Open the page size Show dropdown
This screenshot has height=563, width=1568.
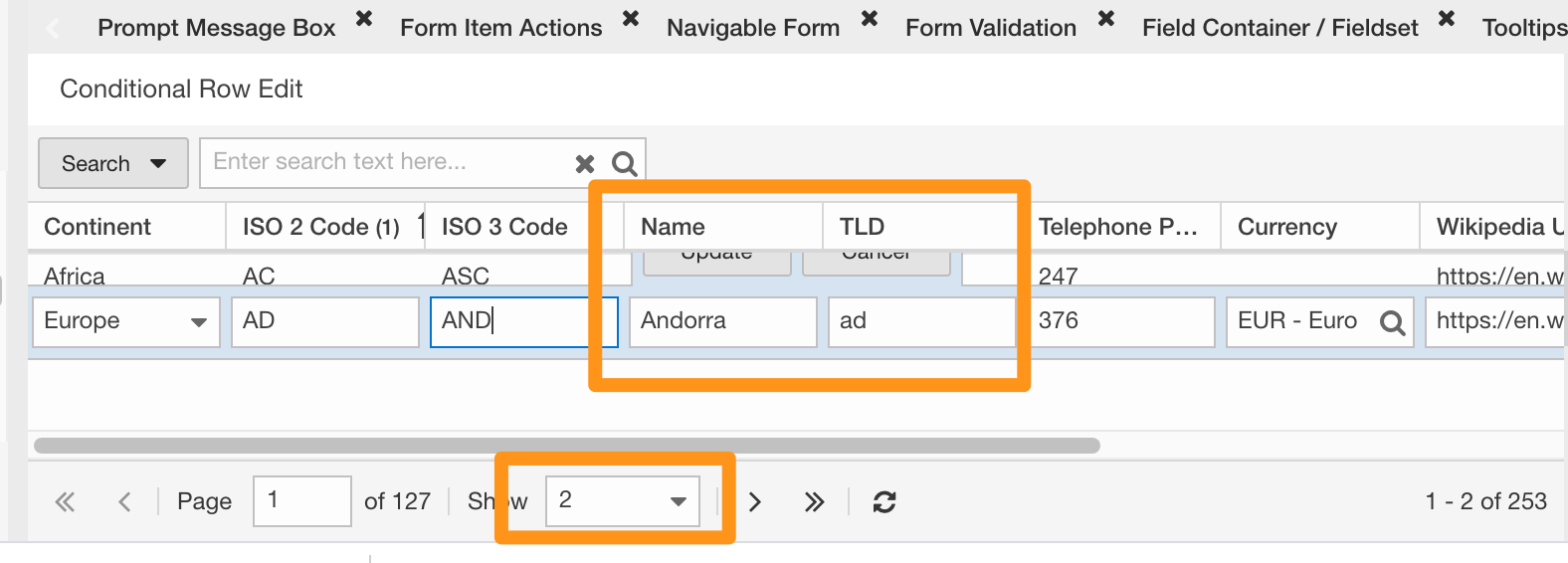(x=679, y=500)
